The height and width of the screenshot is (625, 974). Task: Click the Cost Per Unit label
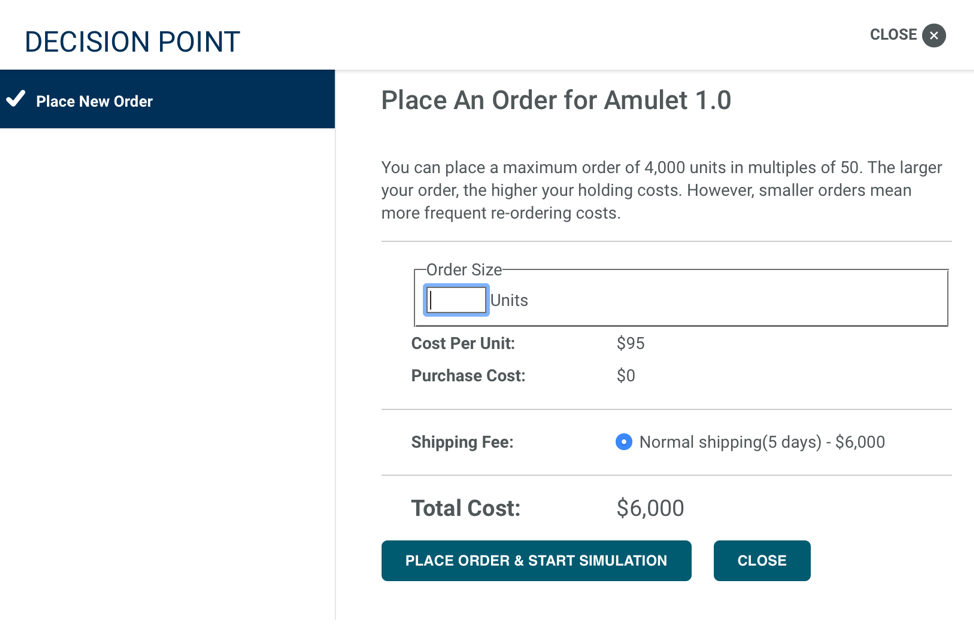(463, 344)
